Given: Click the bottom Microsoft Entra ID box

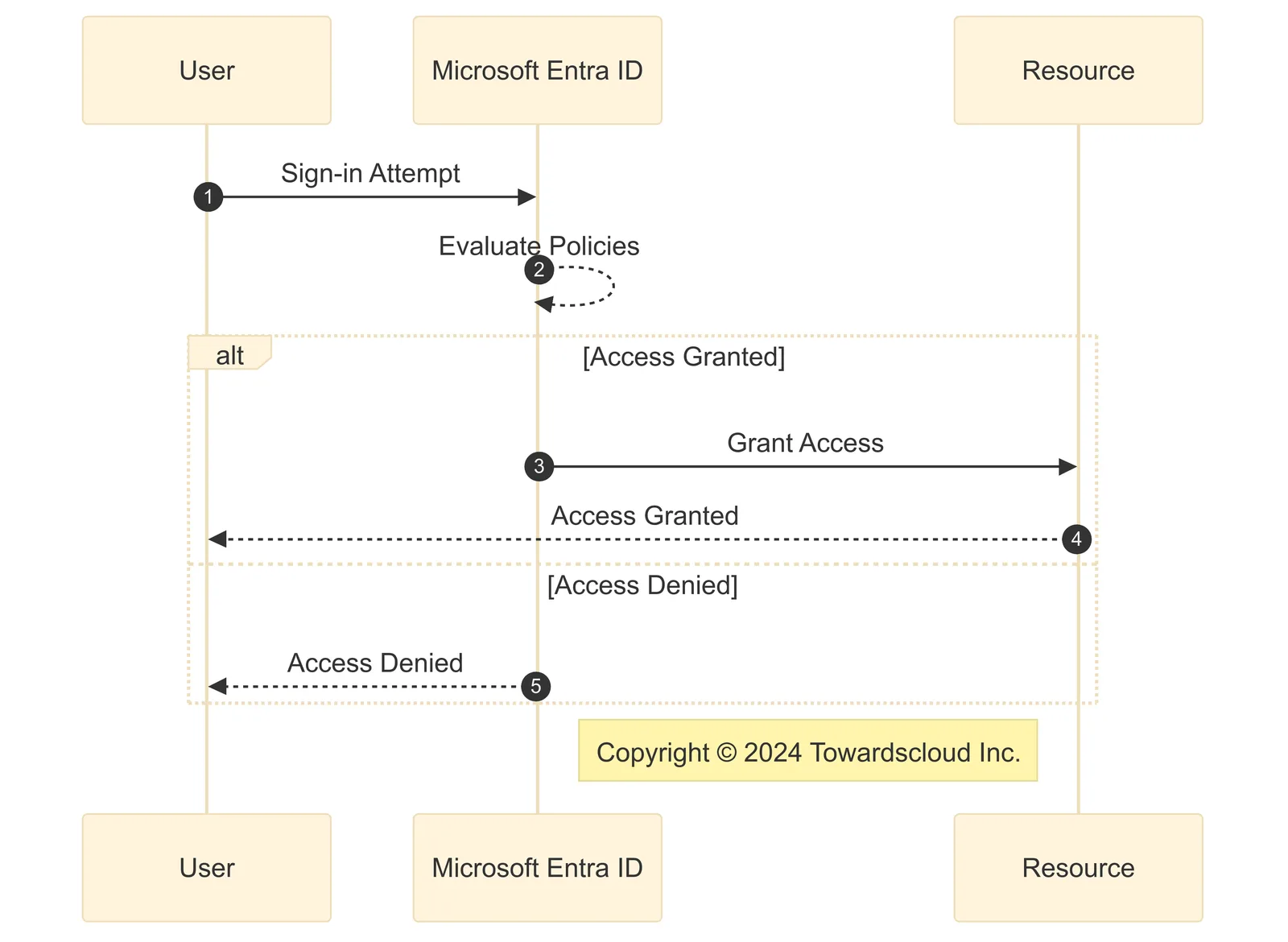Looking at the screenshot, I should click(538, 868).
